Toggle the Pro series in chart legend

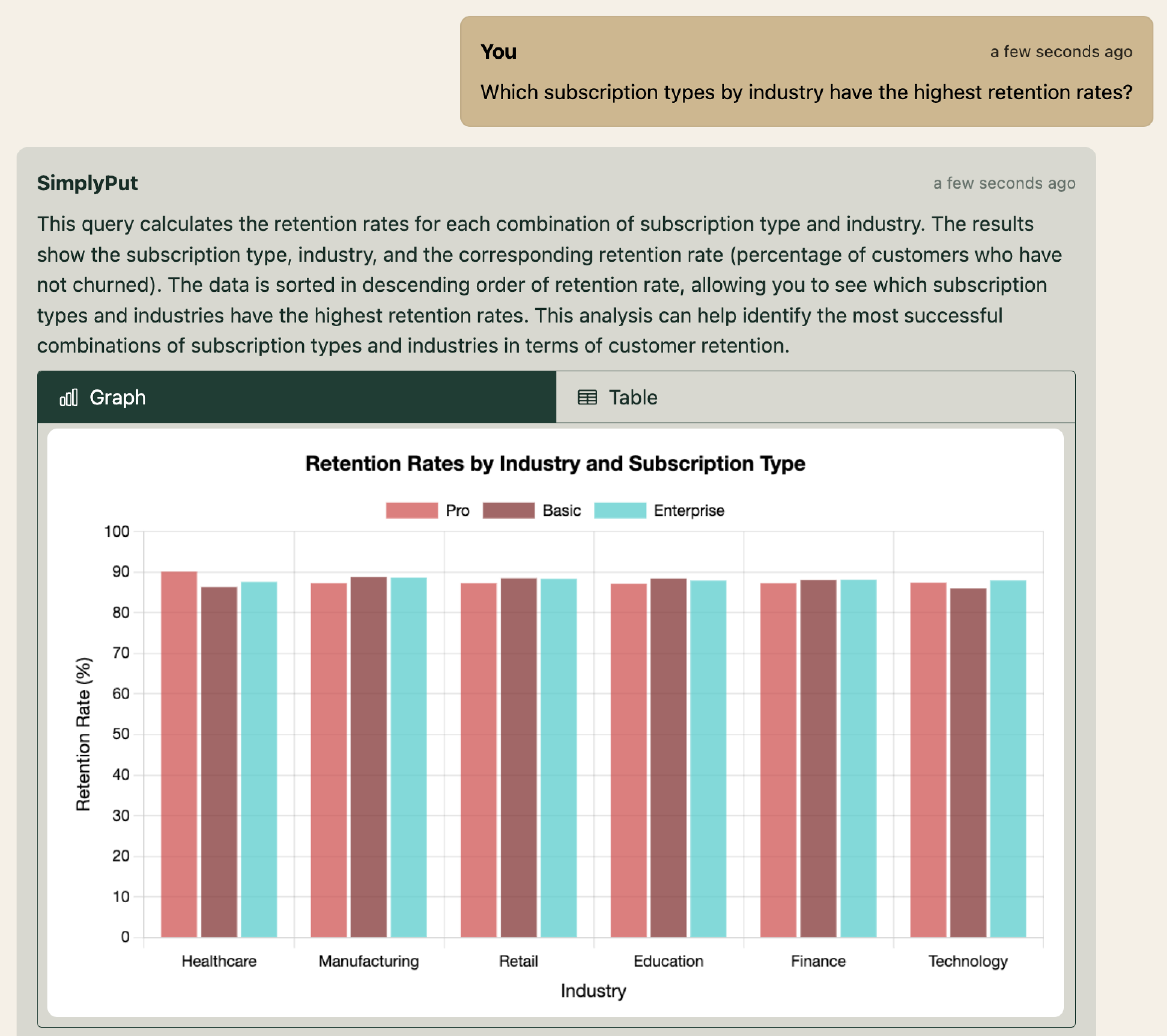click(x=428, y=510)
